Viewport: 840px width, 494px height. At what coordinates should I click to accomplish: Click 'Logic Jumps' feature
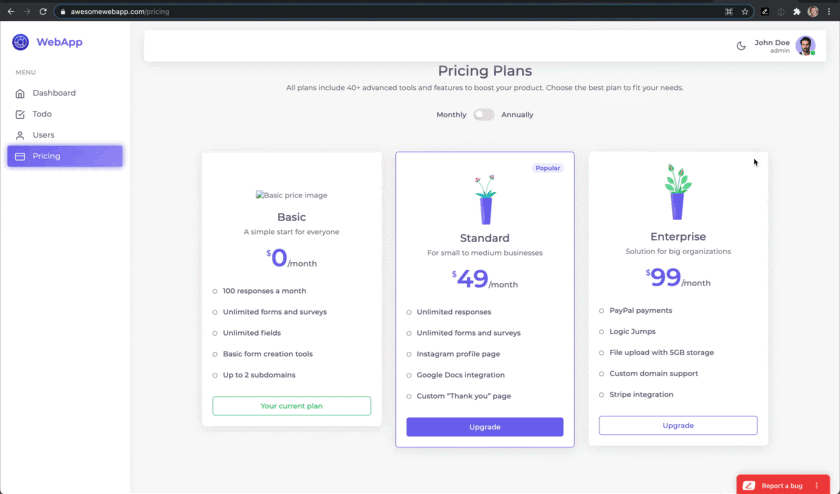click(x=632, y=332)
